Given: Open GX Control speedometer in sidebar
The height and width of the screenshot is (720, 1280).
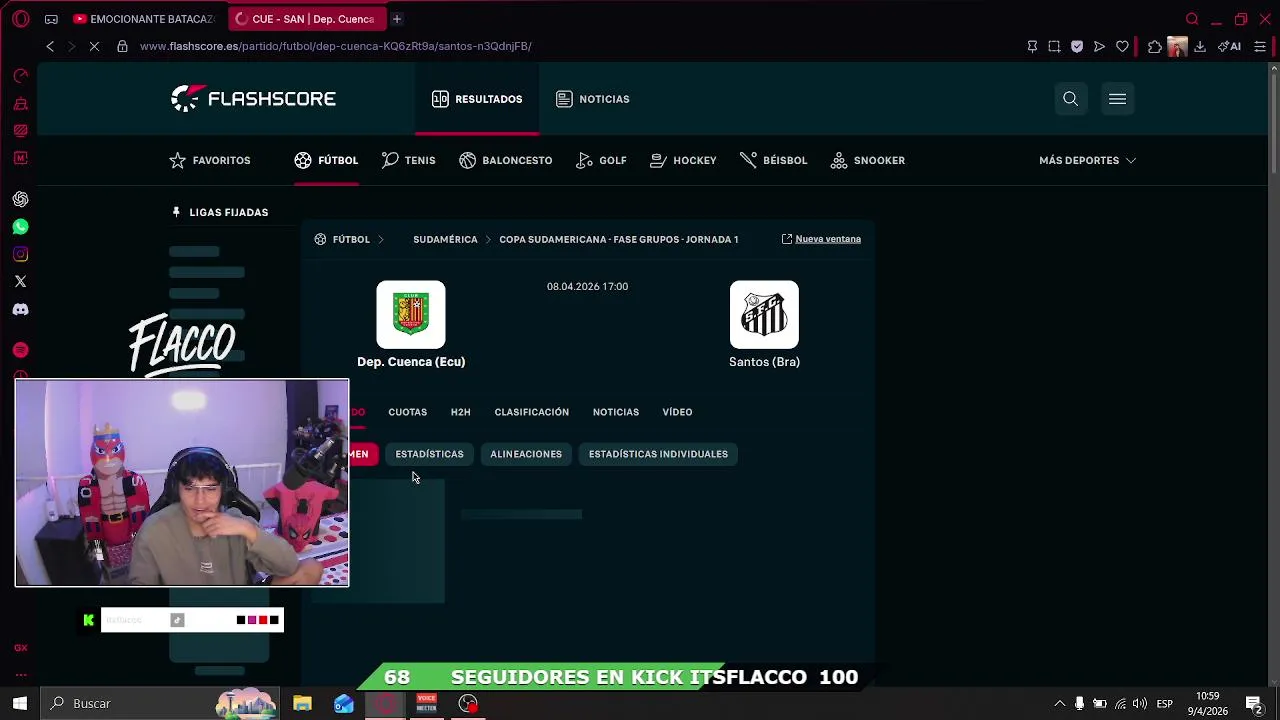Looking at the screenshot, I should (x=20, y=76).
